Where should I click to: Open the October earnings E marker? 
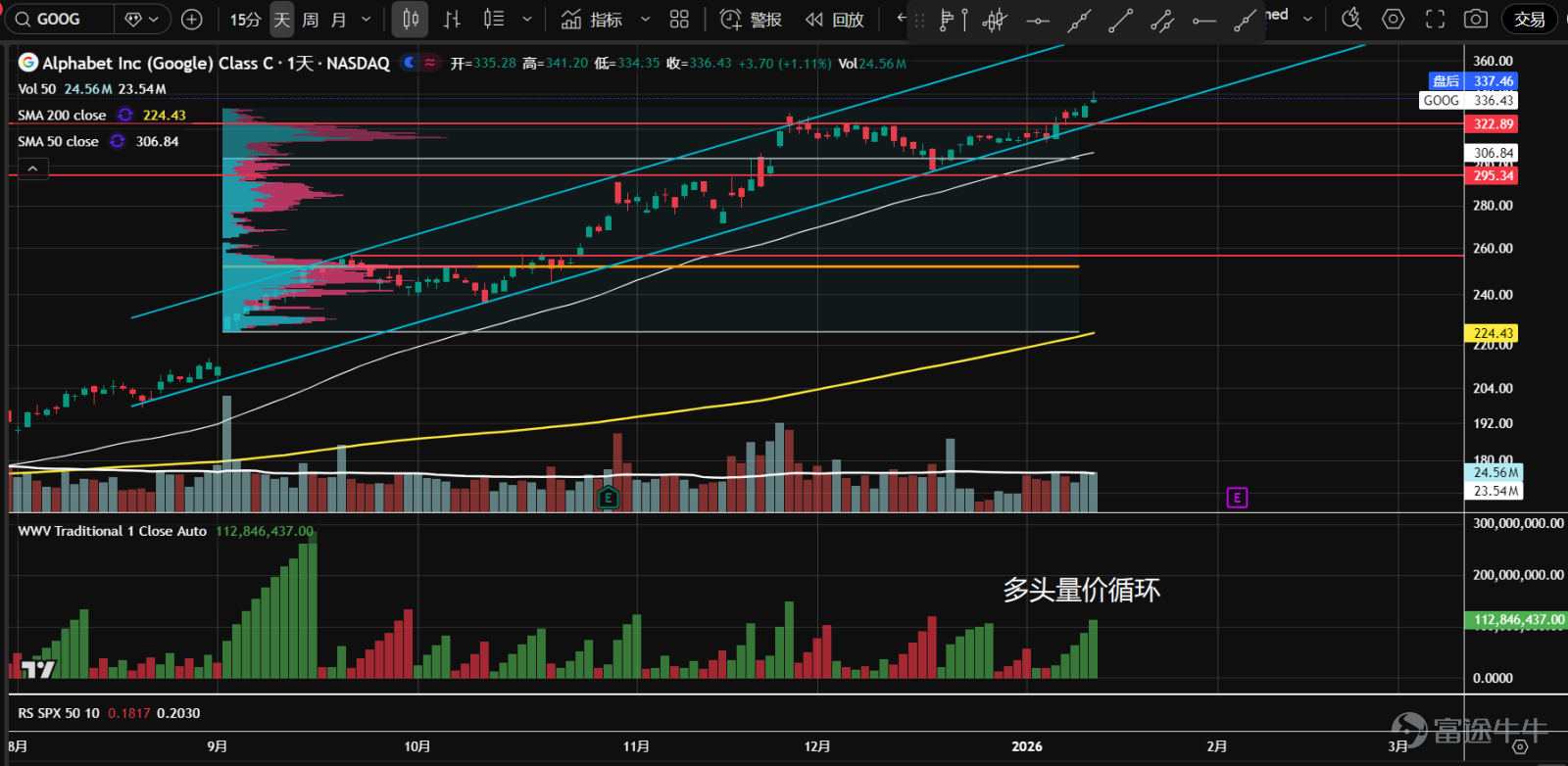coord(608,499)
